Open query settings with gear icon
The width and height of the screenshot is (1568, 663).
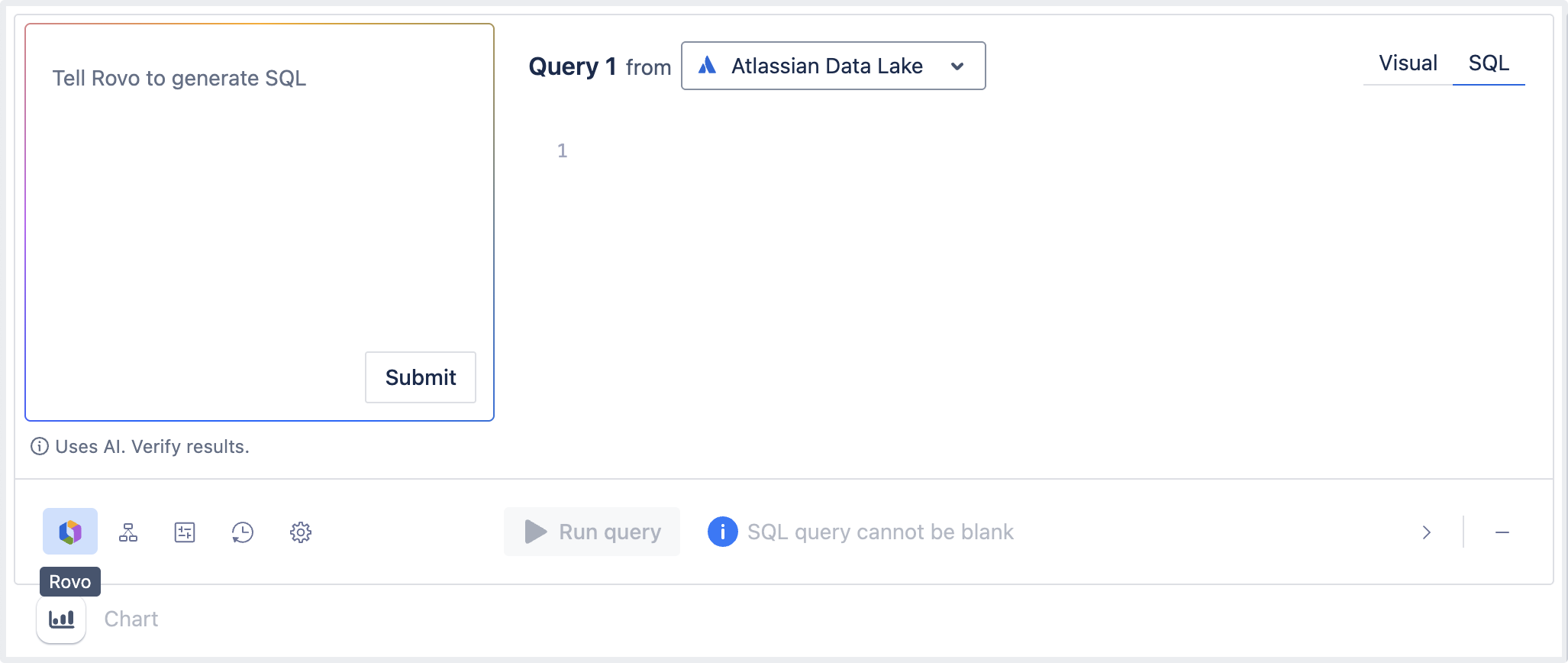pyautogui.click(x=300, y=532)
